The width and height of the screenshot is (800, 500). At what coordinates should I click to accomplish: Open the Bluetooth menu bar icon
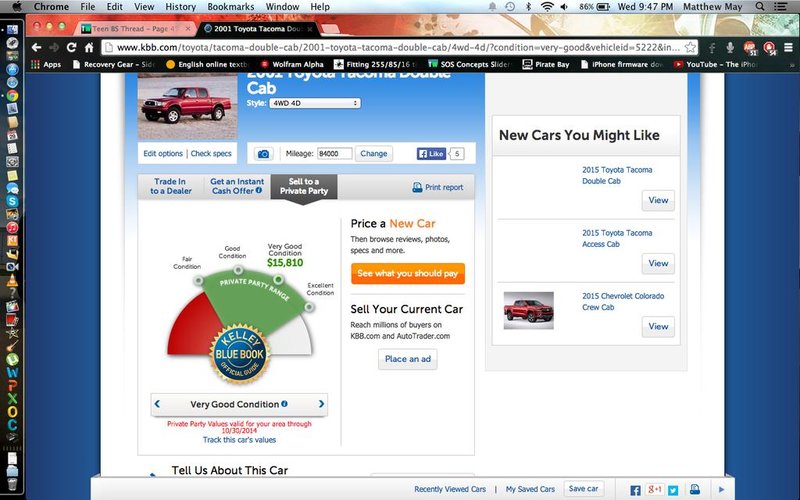[x=529, y=7]
